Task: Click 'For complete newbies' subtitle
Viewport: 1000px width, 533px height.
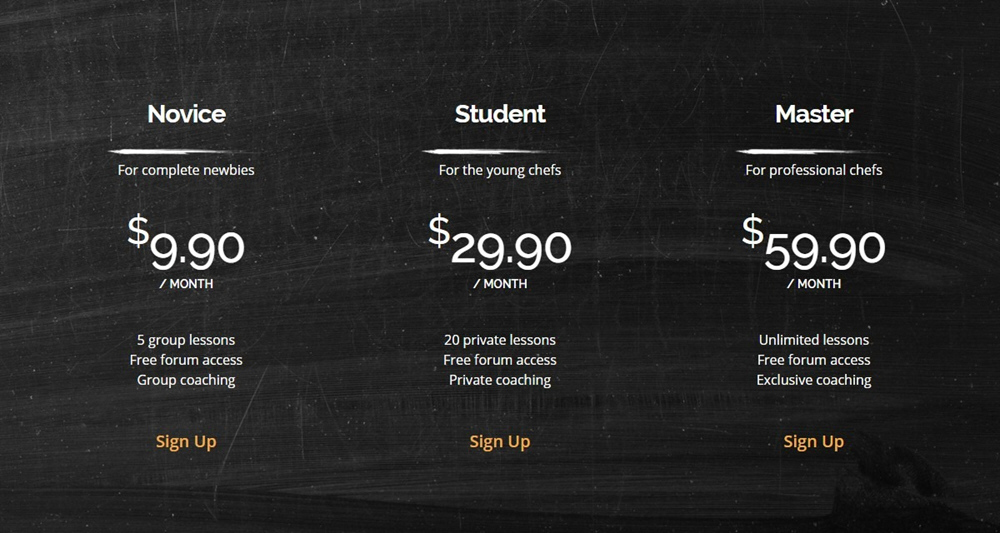Action: pyautogui.click(x=186, y=170)
